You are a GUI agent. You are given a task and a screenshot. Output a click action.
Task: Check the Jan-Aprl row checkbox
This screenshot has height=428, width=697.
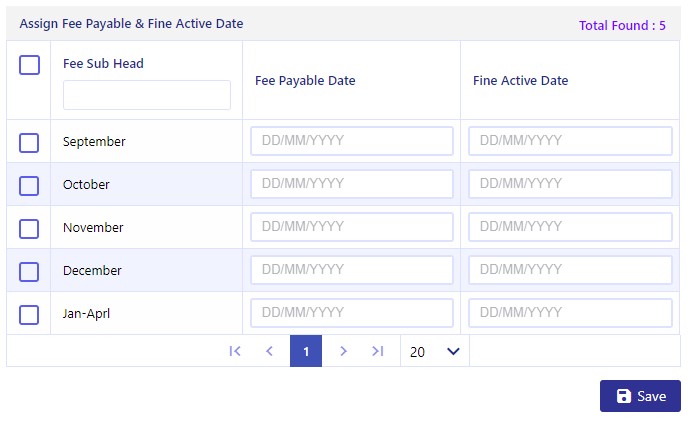[29, 314]
